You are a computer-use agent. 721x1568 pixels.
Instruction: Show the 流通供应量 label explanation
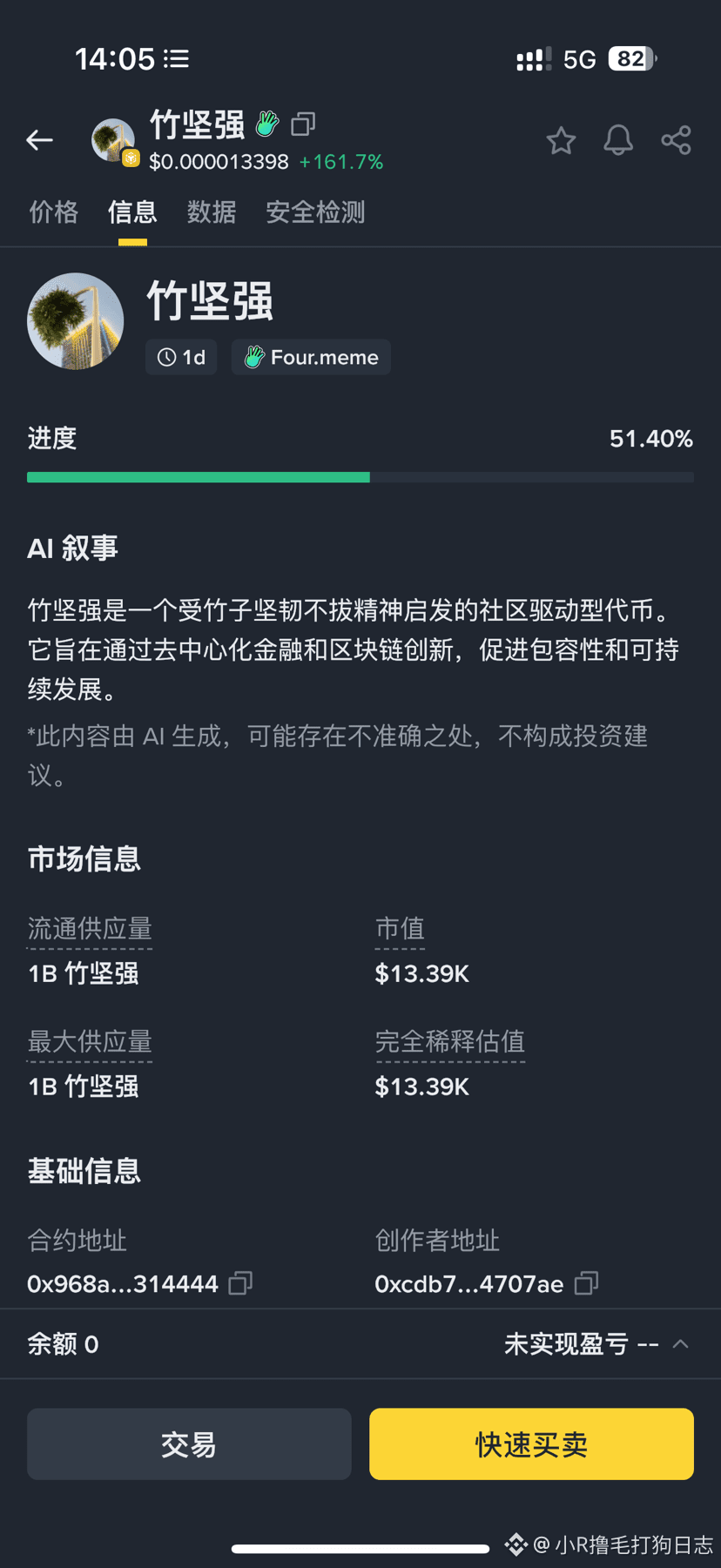(90, 929)
